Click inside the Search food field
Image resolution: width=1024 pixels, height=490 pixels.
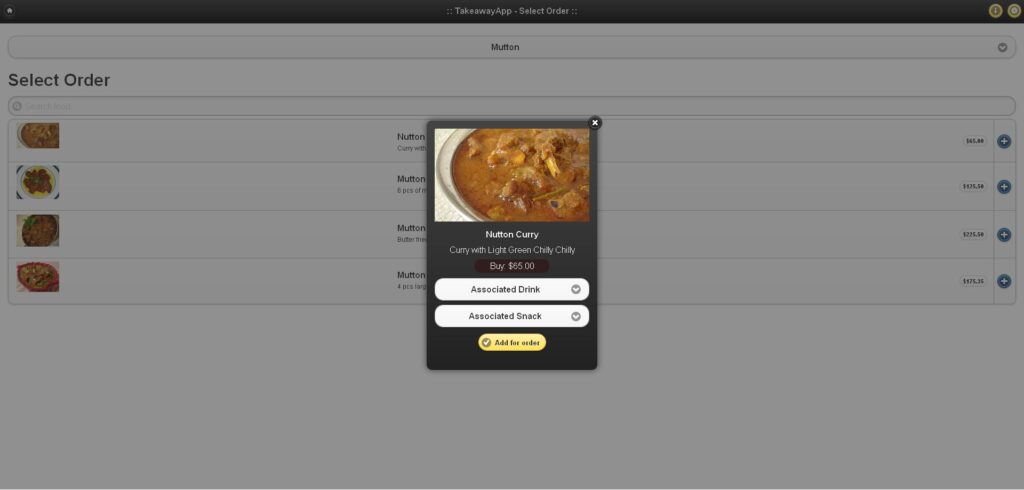(x=511, y=106)
